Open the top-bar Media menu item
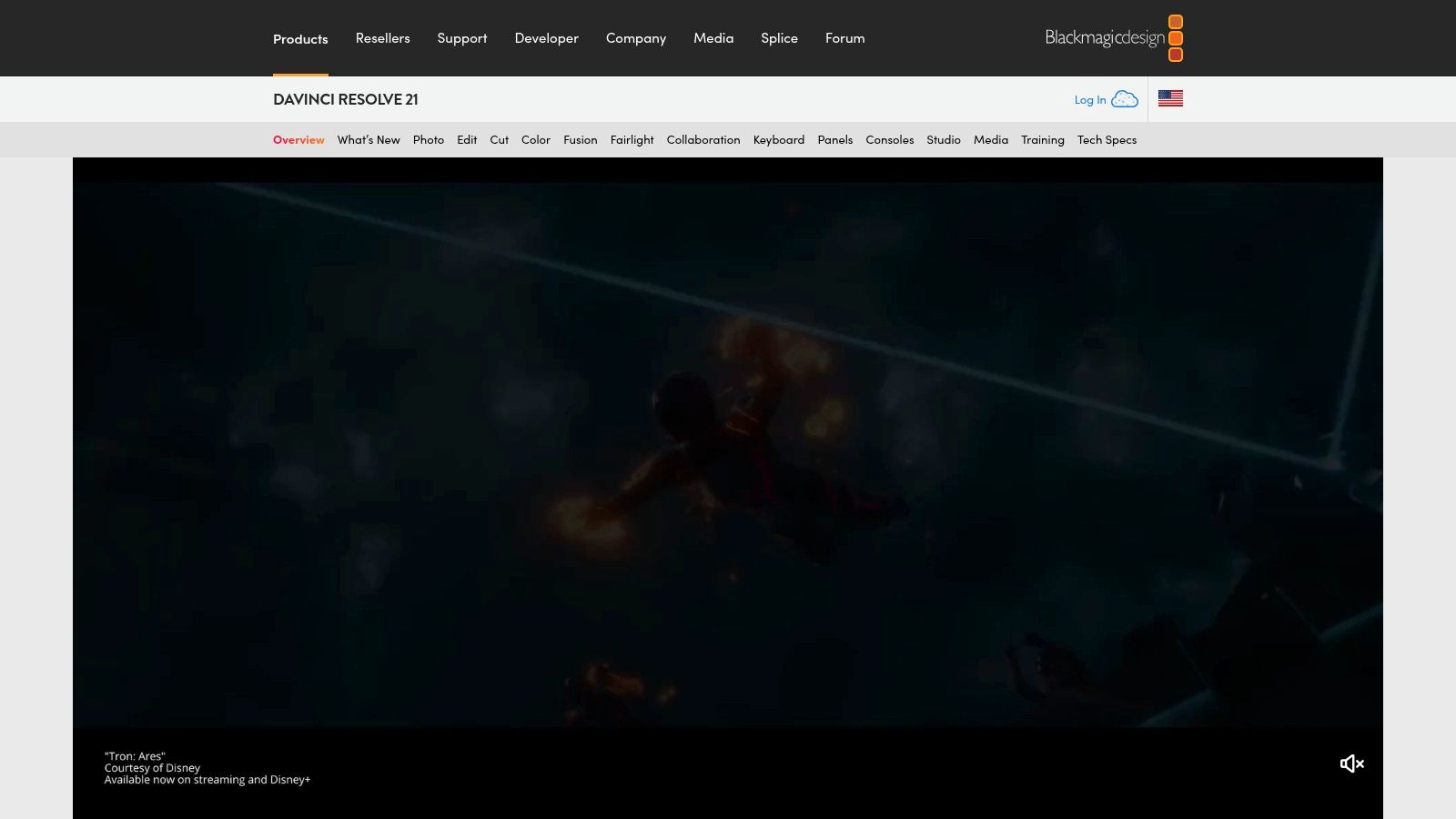The image size is (1456, 819). click(713, 38)
